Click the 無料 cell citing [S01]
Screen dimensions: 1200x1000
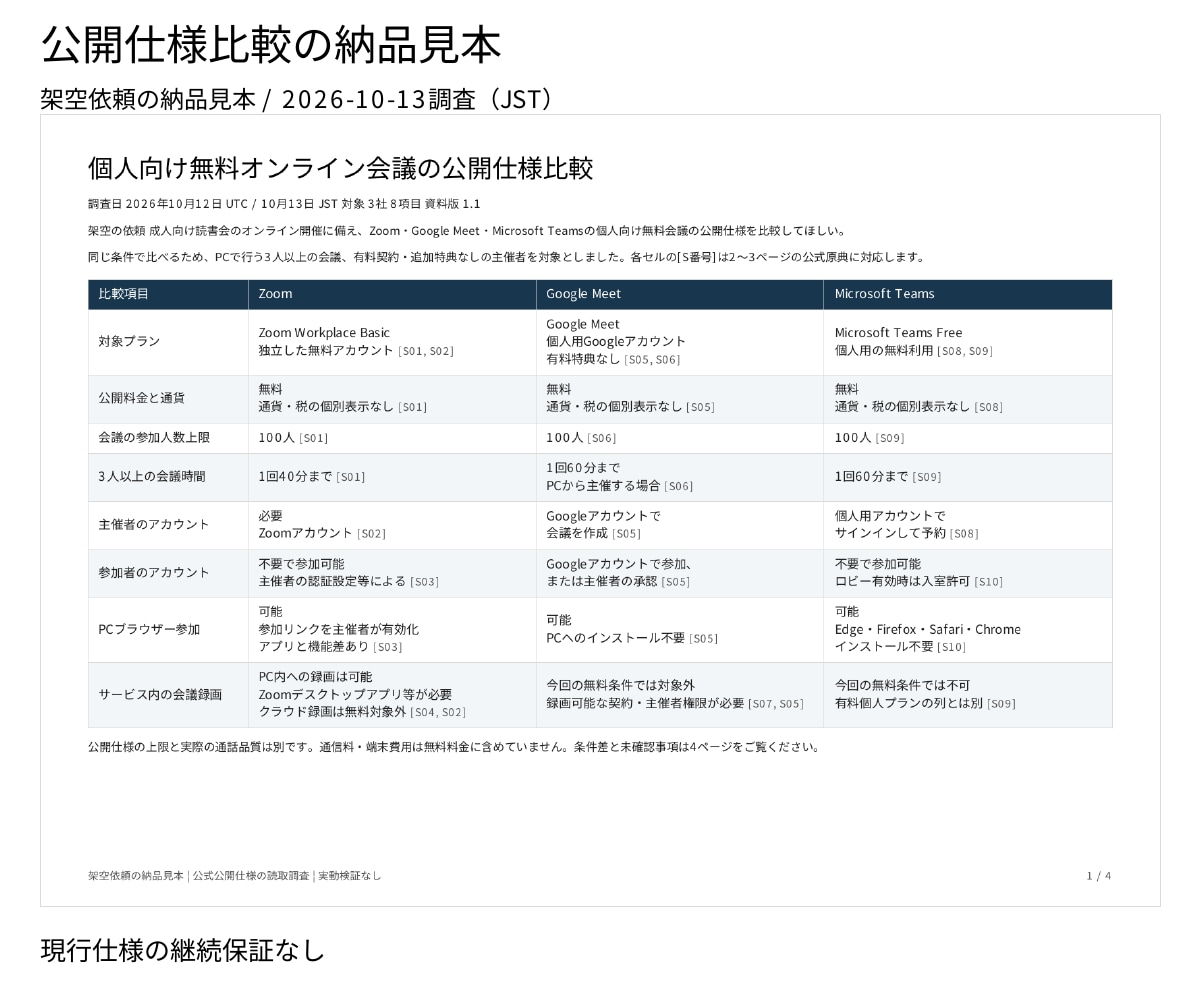pos(392,398)
